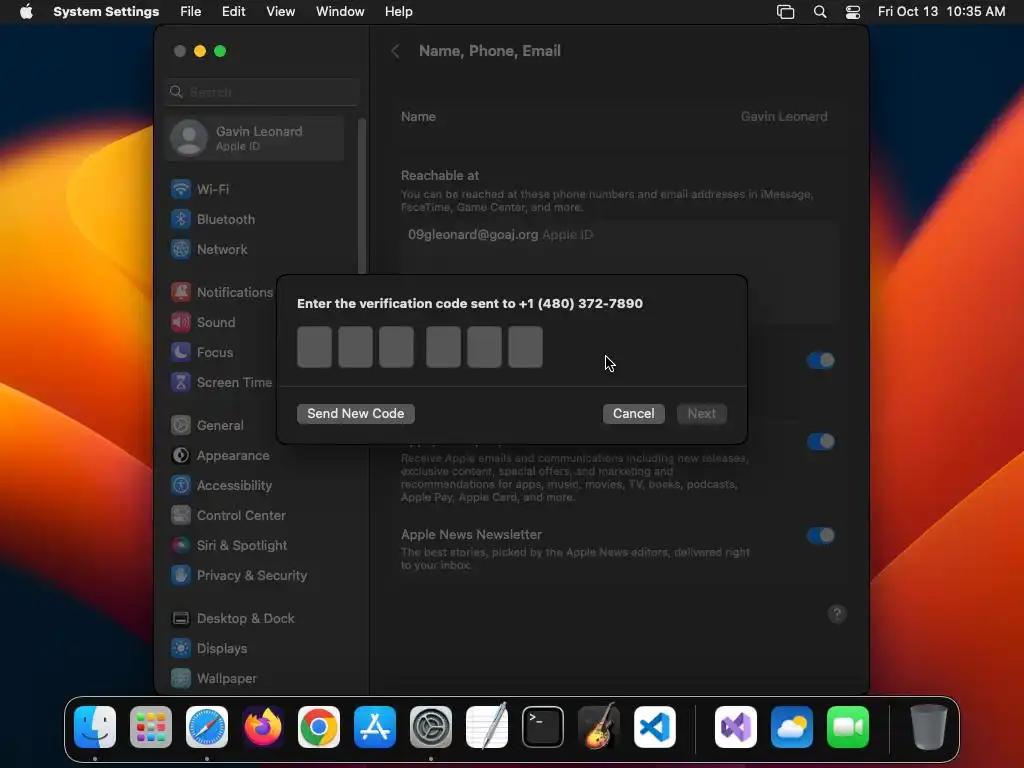This screenshot has height=768, width=1024.
Task: Open General settings in sidebar
Action: pos(222,426)
